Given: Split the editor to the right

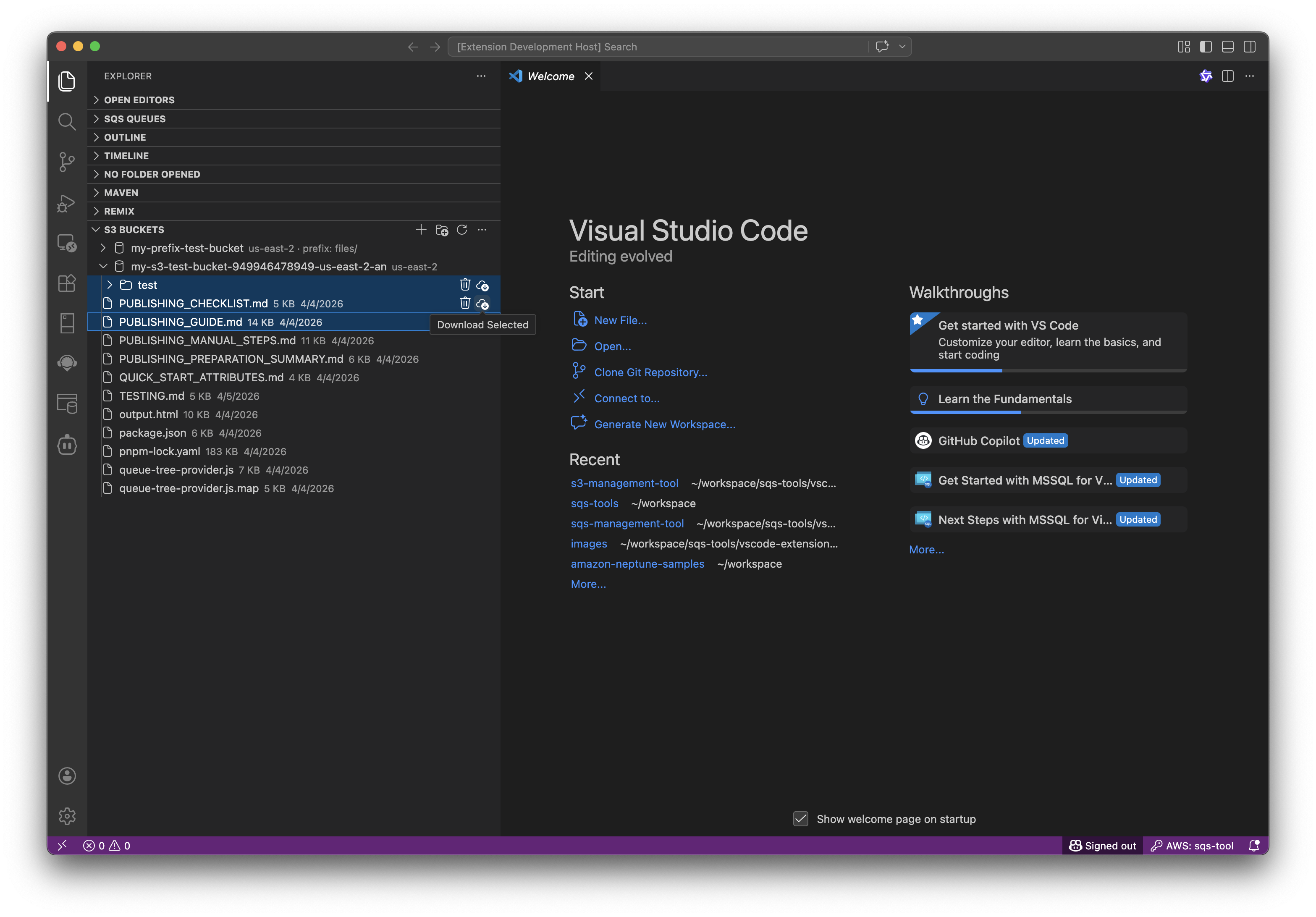Looking at the screenshot, I should [x=1227, y=76].
